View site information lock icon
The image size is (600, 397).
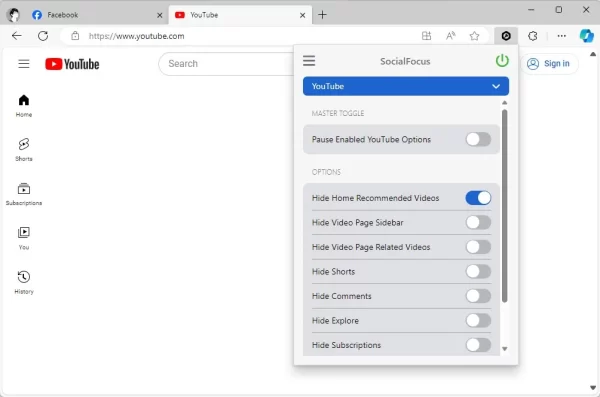pyautogui.click(x=75, y=36)
